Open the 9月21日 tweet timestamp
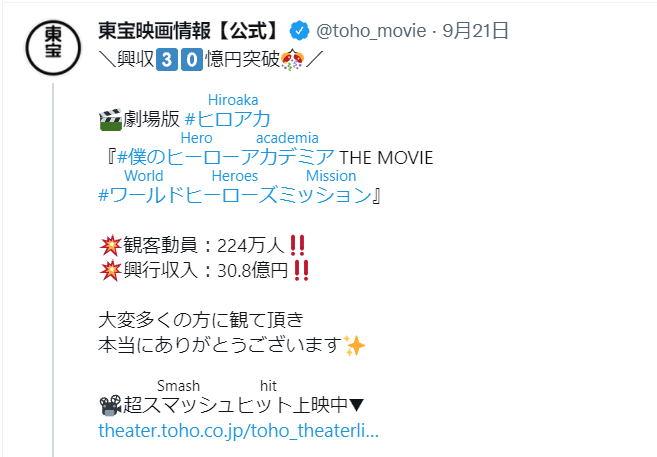The height and width of the screenshot is (457, 657). (476, 31)
